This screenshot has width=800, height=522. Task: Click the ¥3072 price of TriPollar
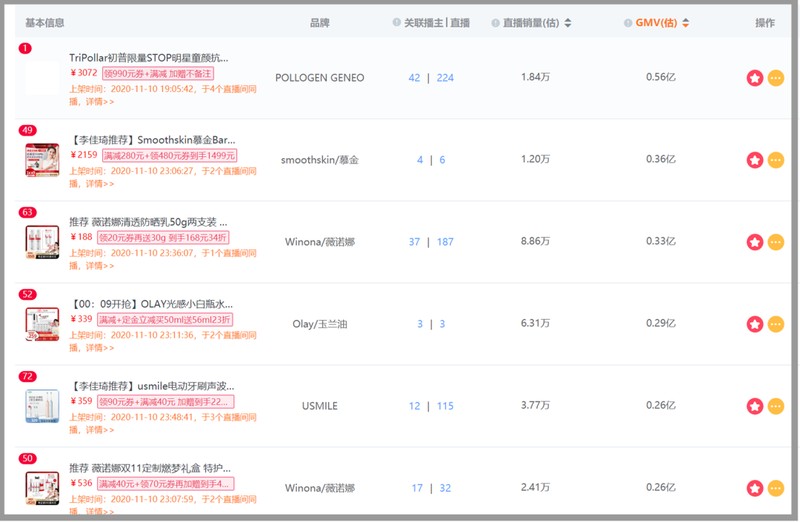[x=84, y=73]
